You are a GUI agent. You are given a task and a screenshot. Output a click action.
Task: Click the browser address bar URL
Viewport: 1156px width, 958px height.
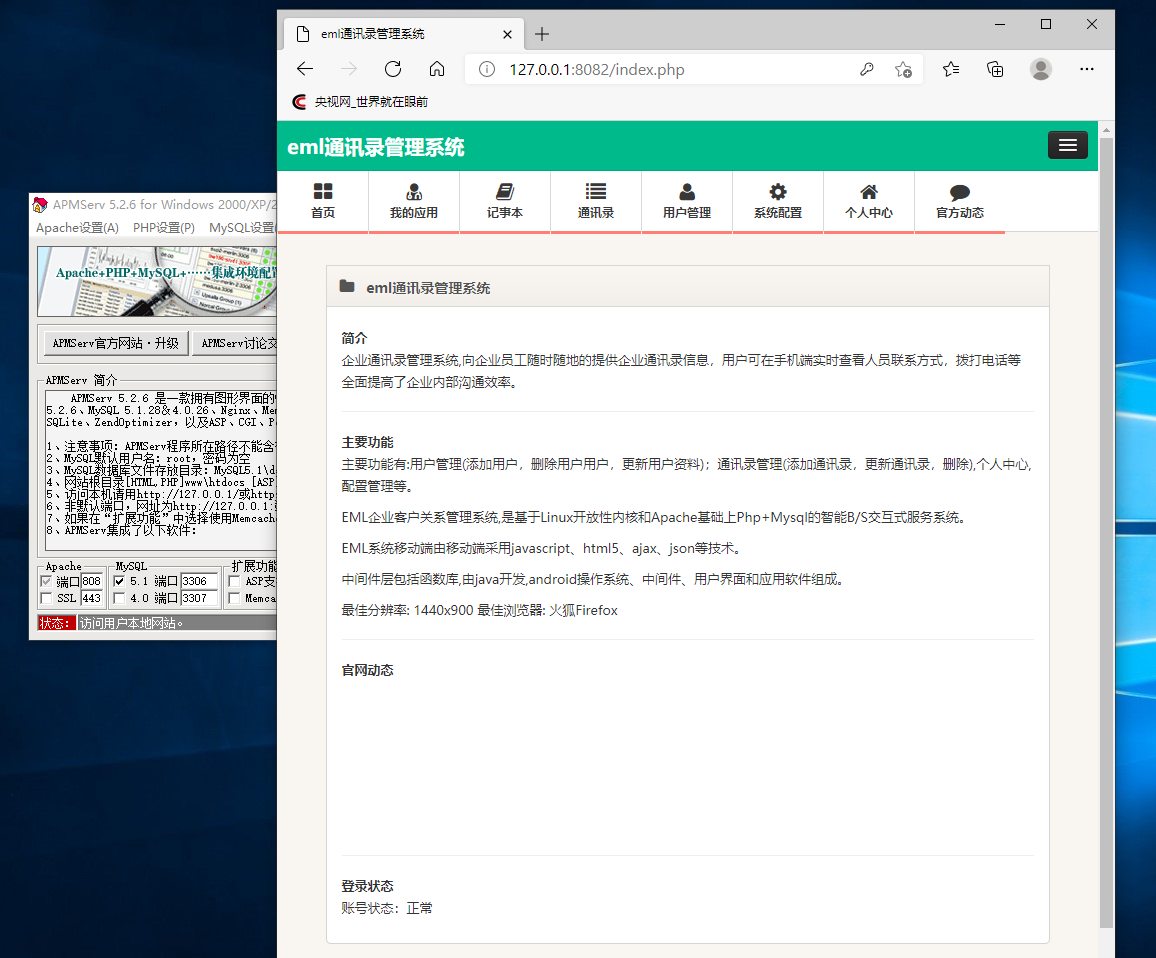tap(596, 69)
